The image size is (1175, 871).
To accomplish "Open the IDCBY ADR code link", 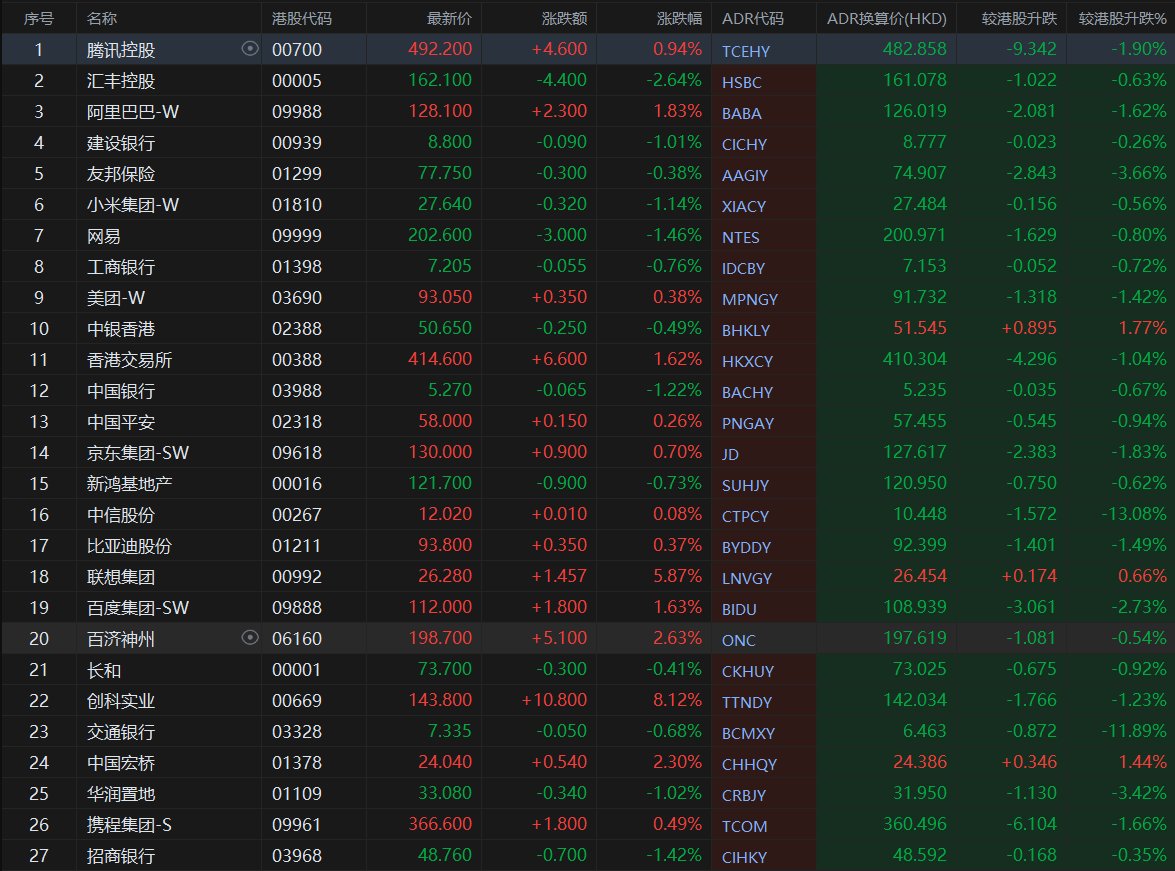I will pyautogui.click(x=743, y=268).
